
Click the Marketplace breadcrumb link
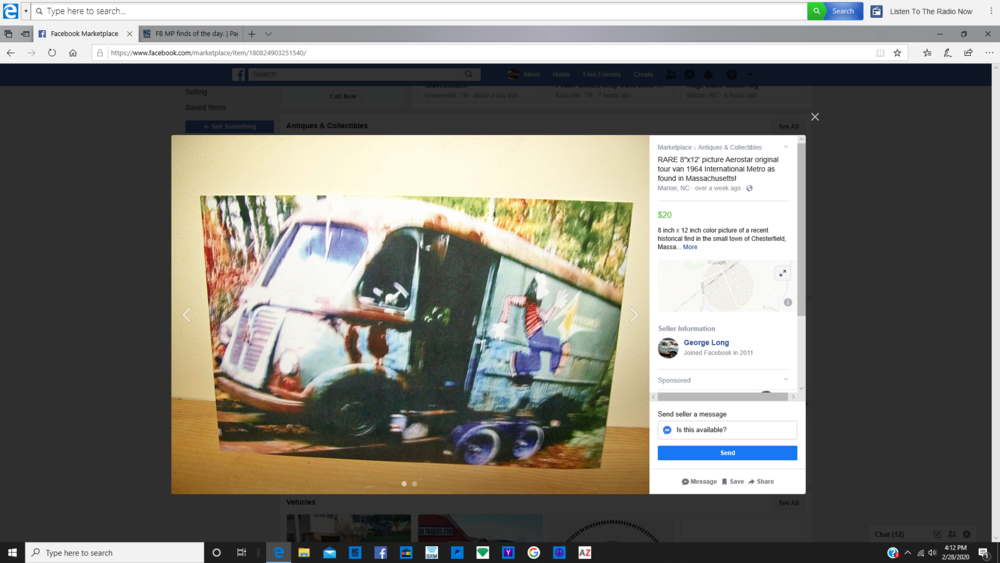674,147
